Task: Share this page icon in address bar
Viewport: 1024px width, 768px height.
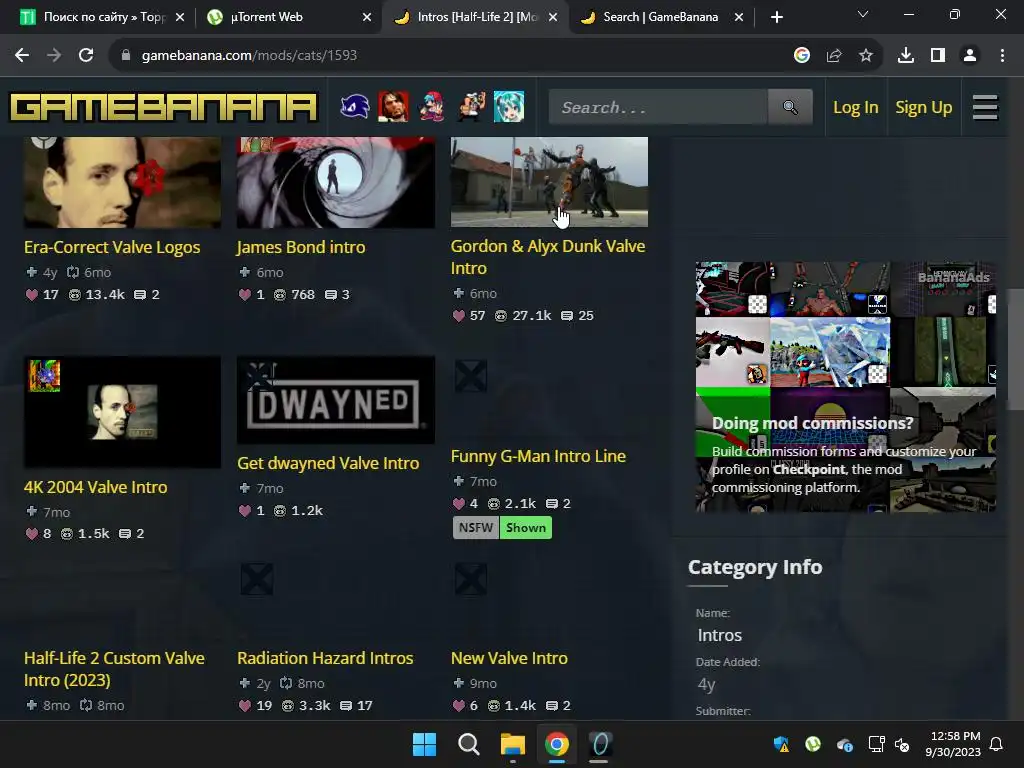Action: click(x=834, y=56)
